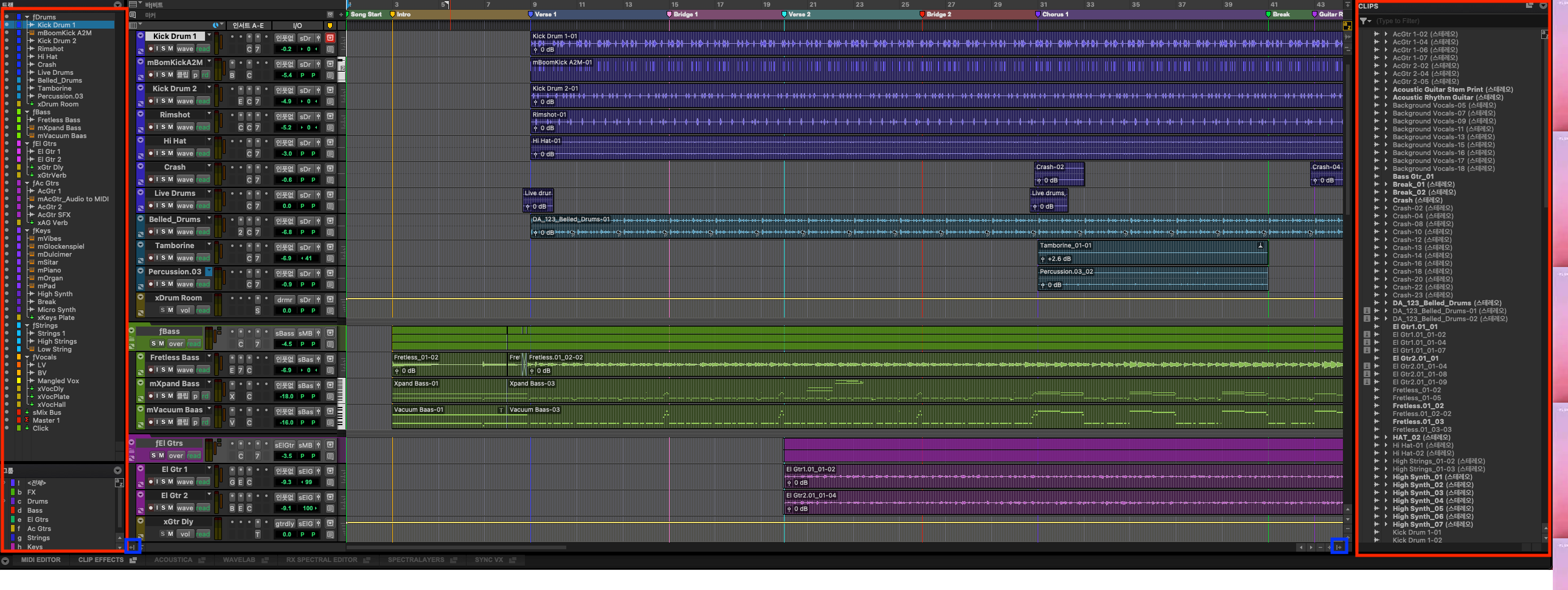Click the Tamborine_01-01 clip fade icon
1568x590 pixels.
click(1260, 245)
